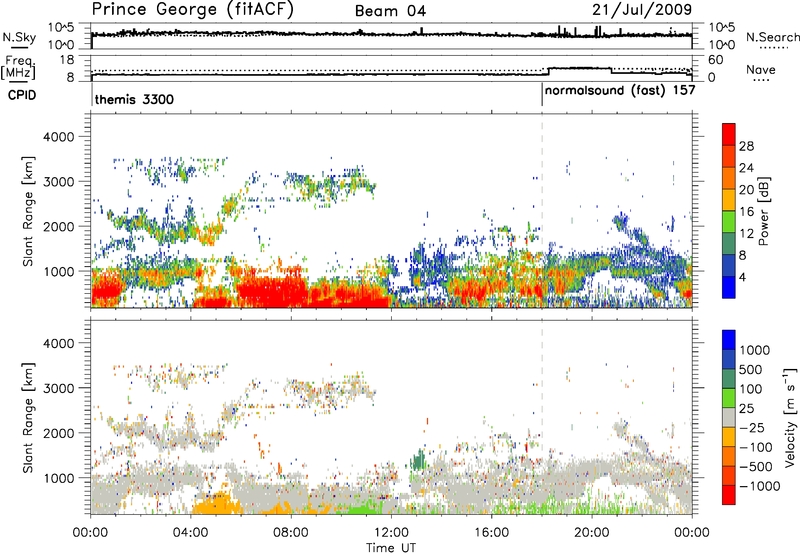Image resolution: width=800 pixels, height=554 pixels.
Task: Click the '60' tick on the Nave axis
Action: click(716, 60)
